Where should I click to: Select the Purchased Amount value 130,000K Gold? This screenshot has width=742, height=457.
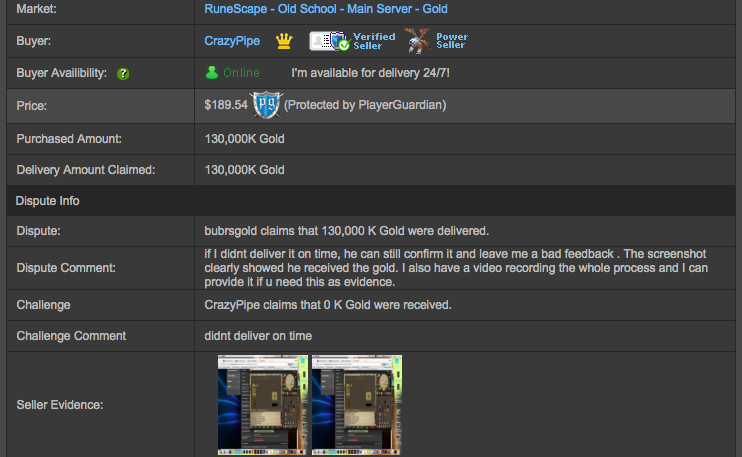(244, 139)
